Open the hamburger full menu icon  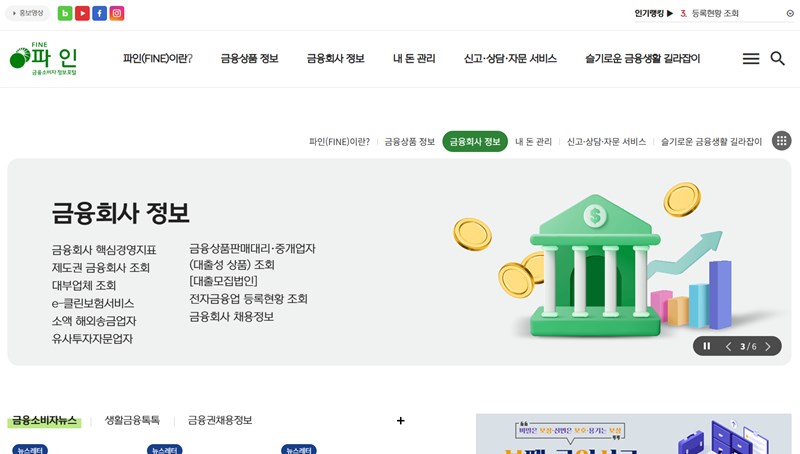pos(750,59)
